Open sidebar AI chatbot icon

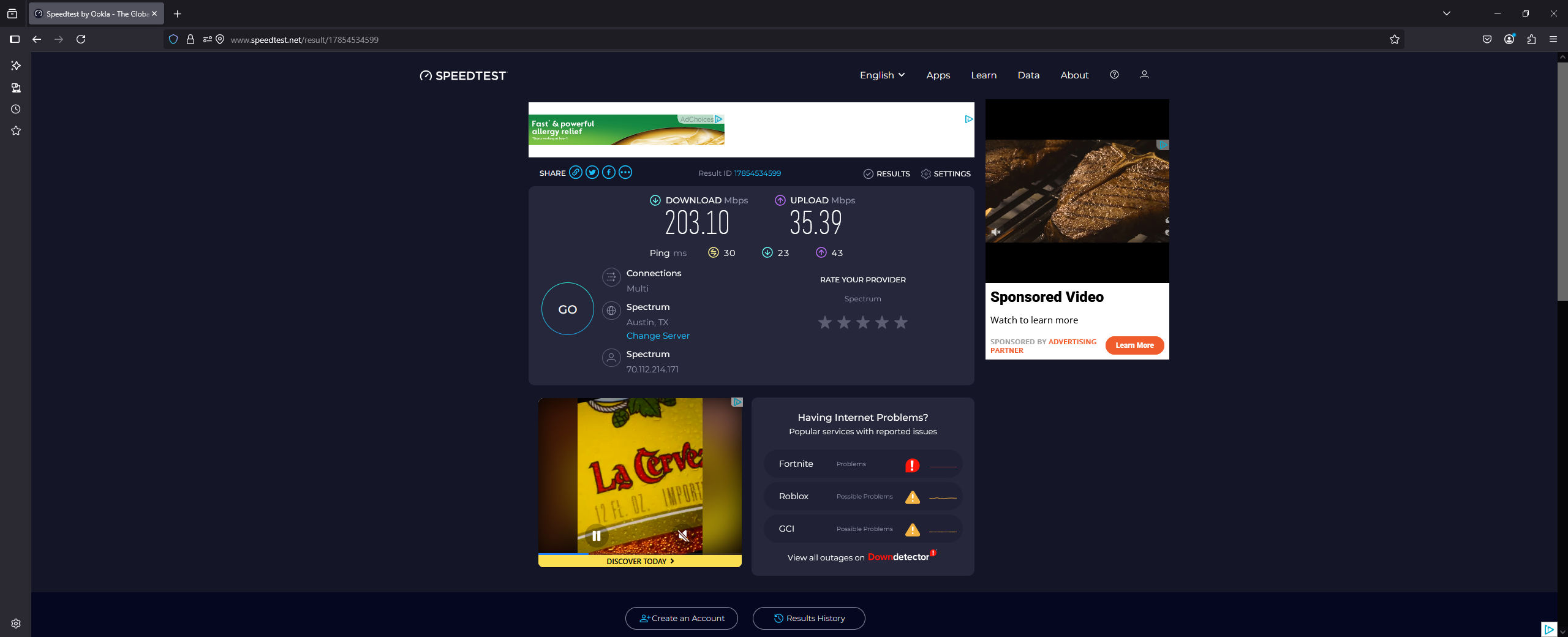pyautogui.click(x=16, y=66)
